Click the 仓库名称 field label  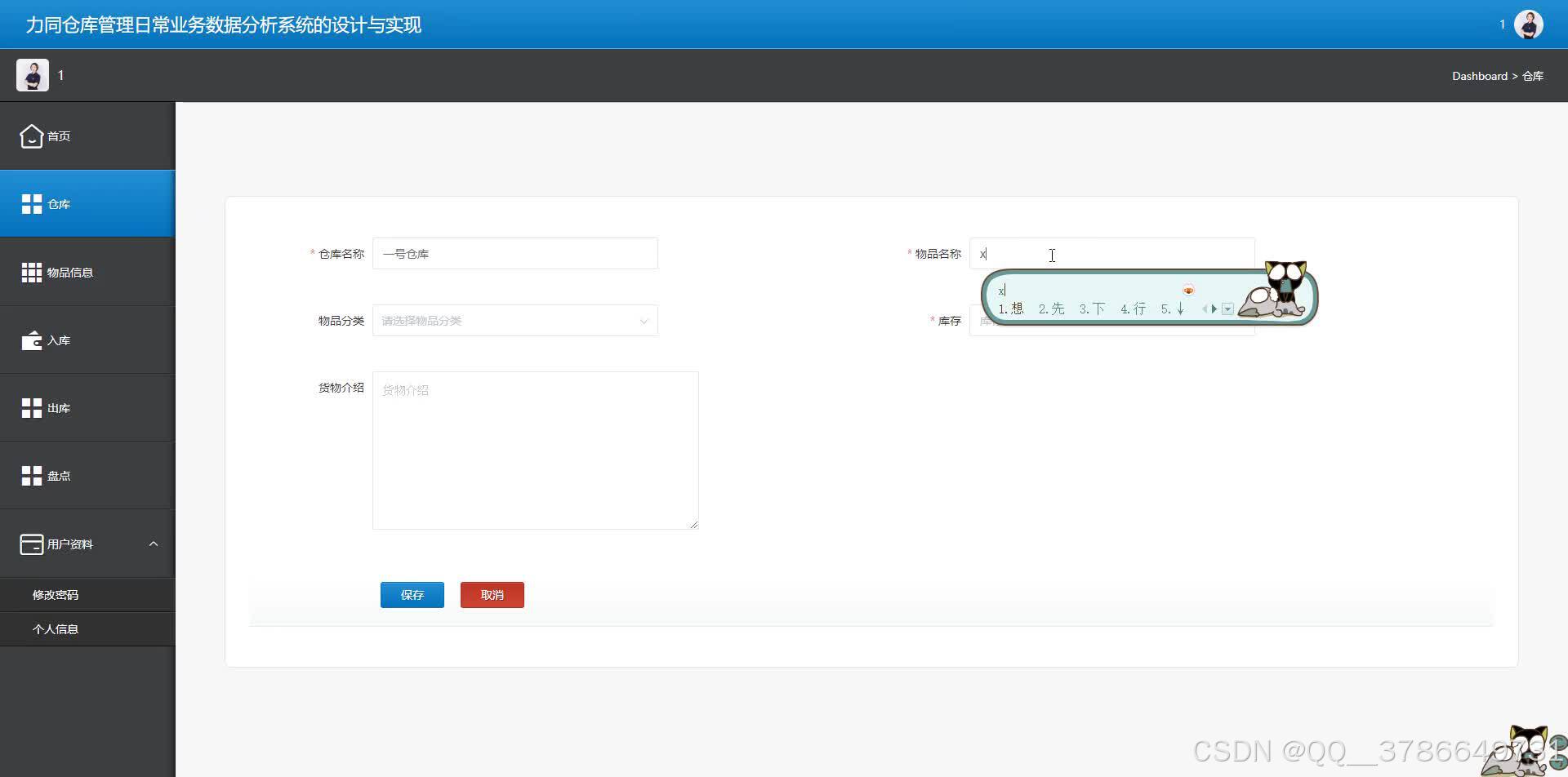tap(341, 254)
